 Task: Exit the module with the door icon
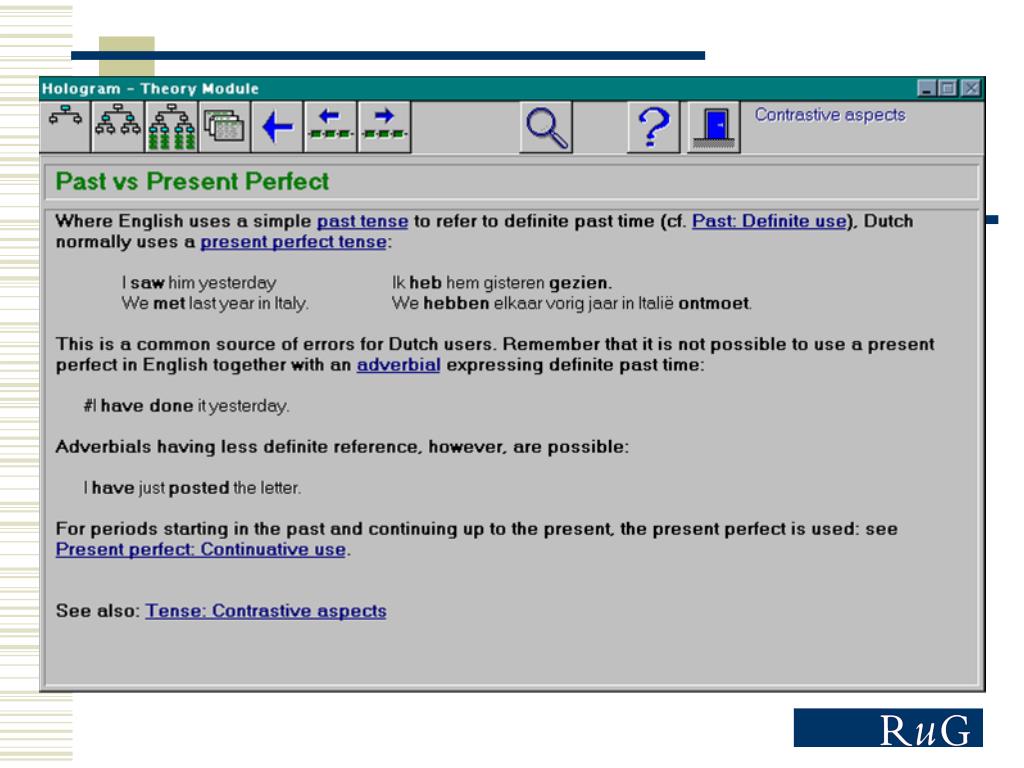coord(714,127)
